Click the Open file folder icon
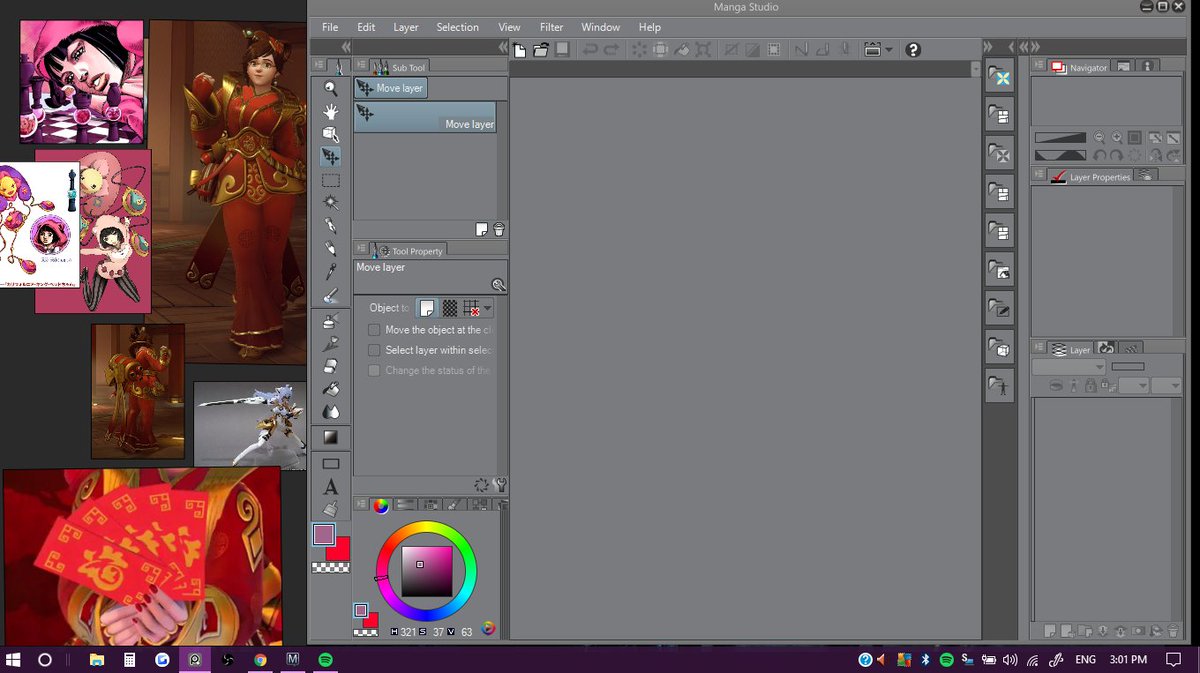 click(541, 49)
